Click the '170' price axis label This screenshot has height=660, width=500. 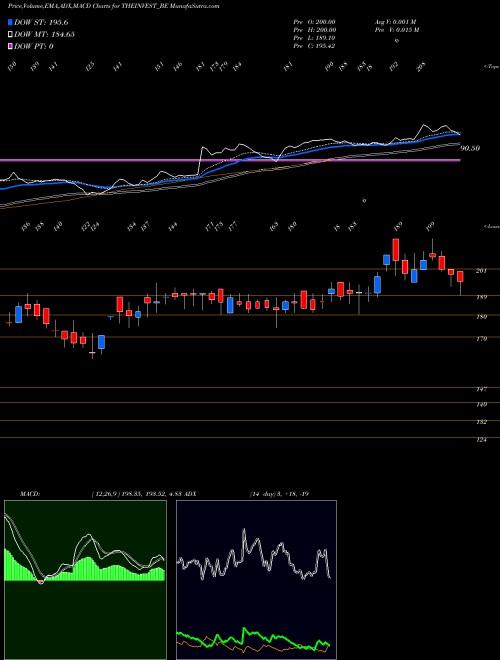click(481, 338)
